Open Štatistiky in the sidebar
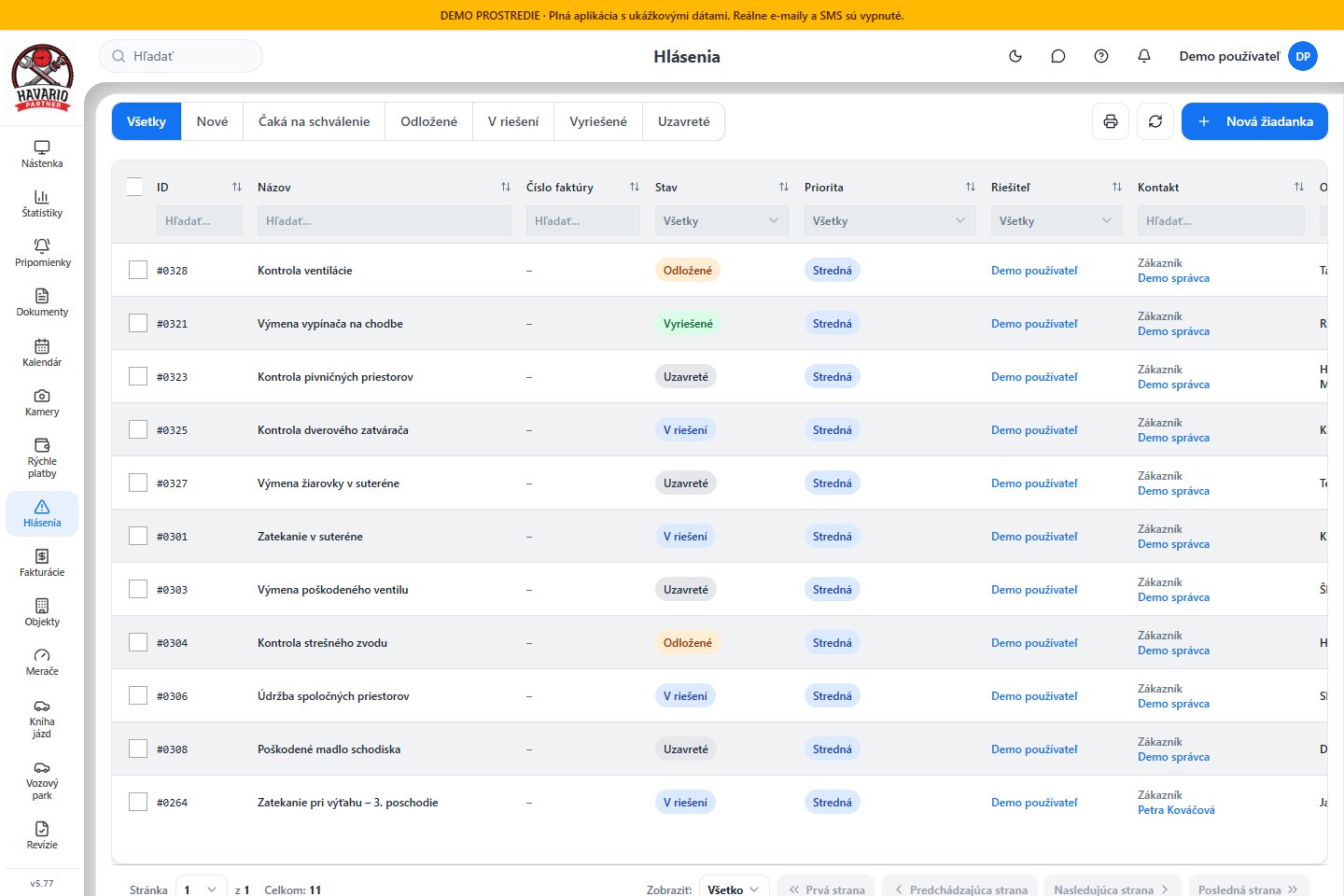Image resolution: width=1344 pixels, height=896 pixels. click(42, 204)
